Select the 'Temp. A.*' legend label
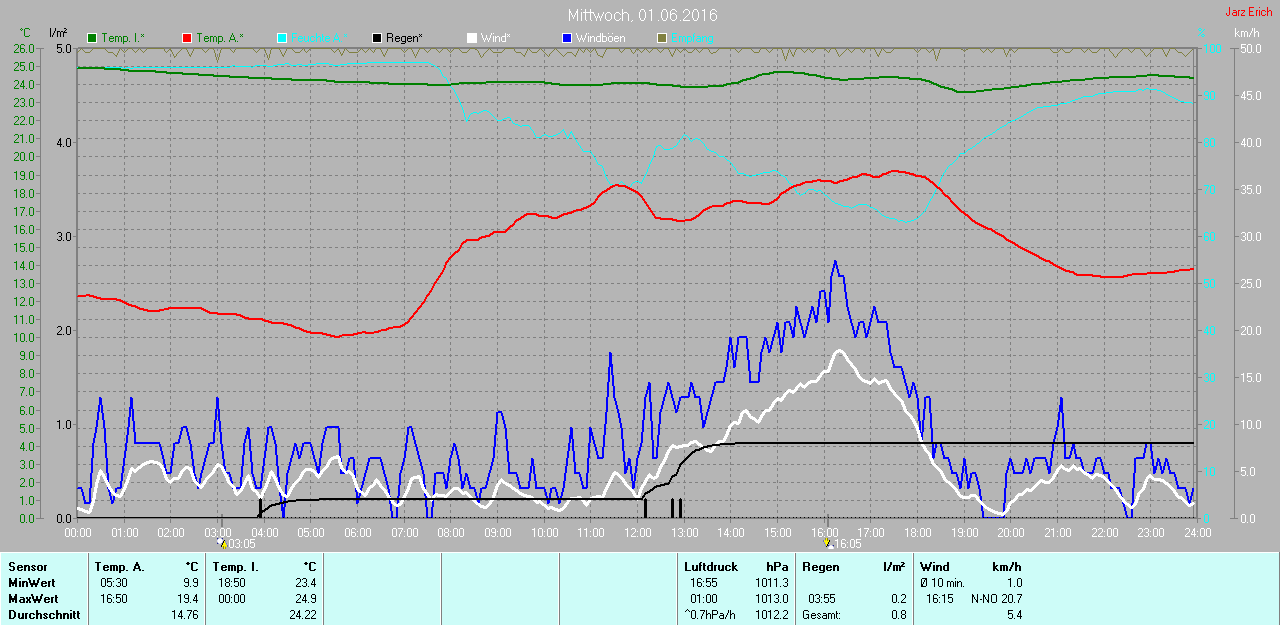The image size is (1280, 625). pyautogui.click(x=219, y=38)
